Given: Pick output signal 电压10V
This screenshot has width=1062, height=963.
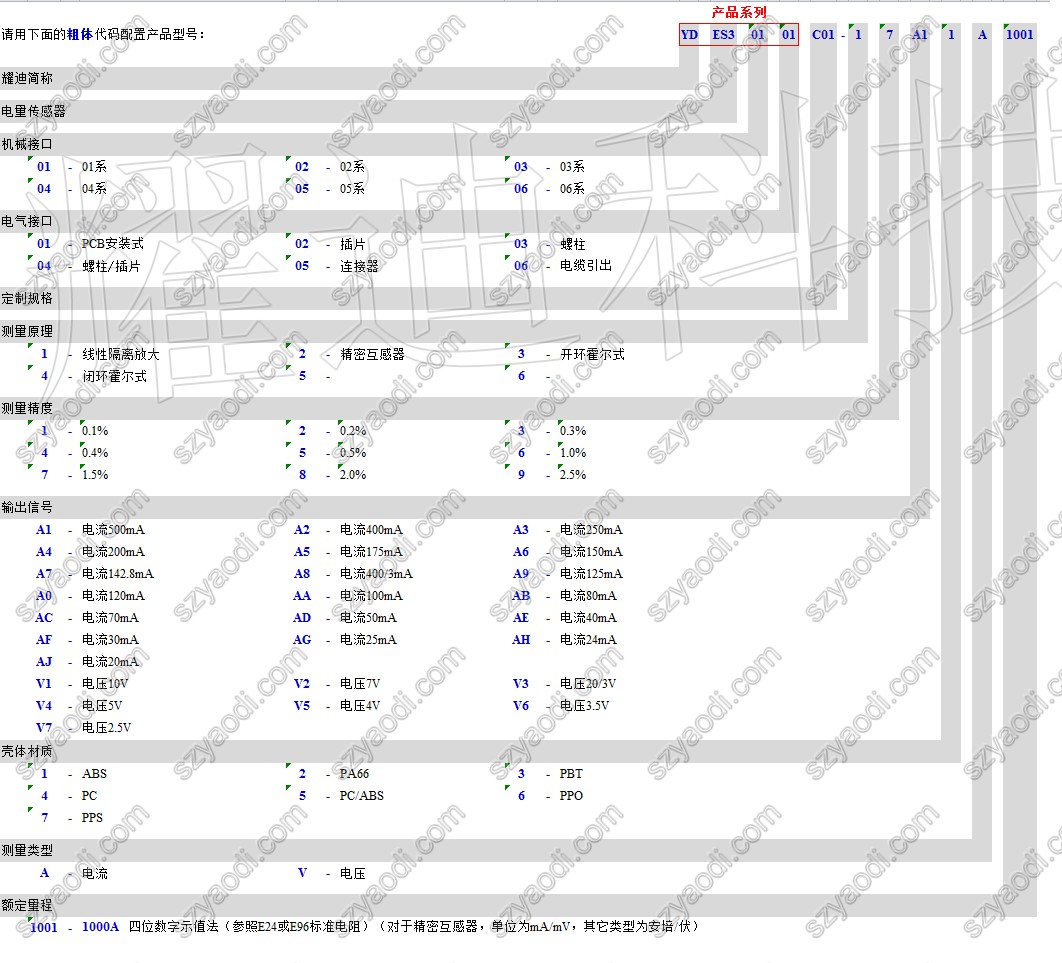Looking at the screenshot, I should [105, 684].
